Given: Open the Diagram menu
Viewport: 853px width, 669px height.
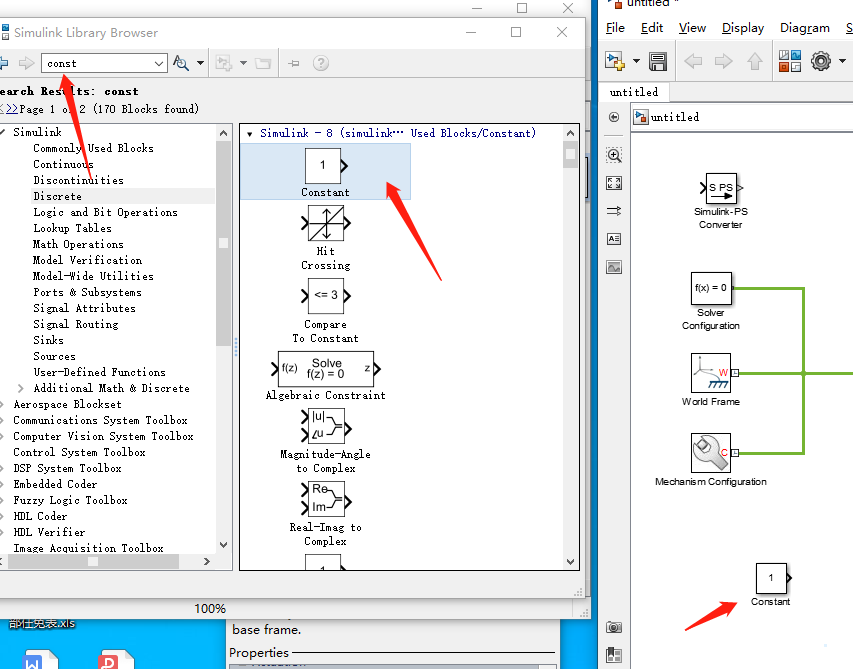Looking at the screenshot, I should 804,27.
